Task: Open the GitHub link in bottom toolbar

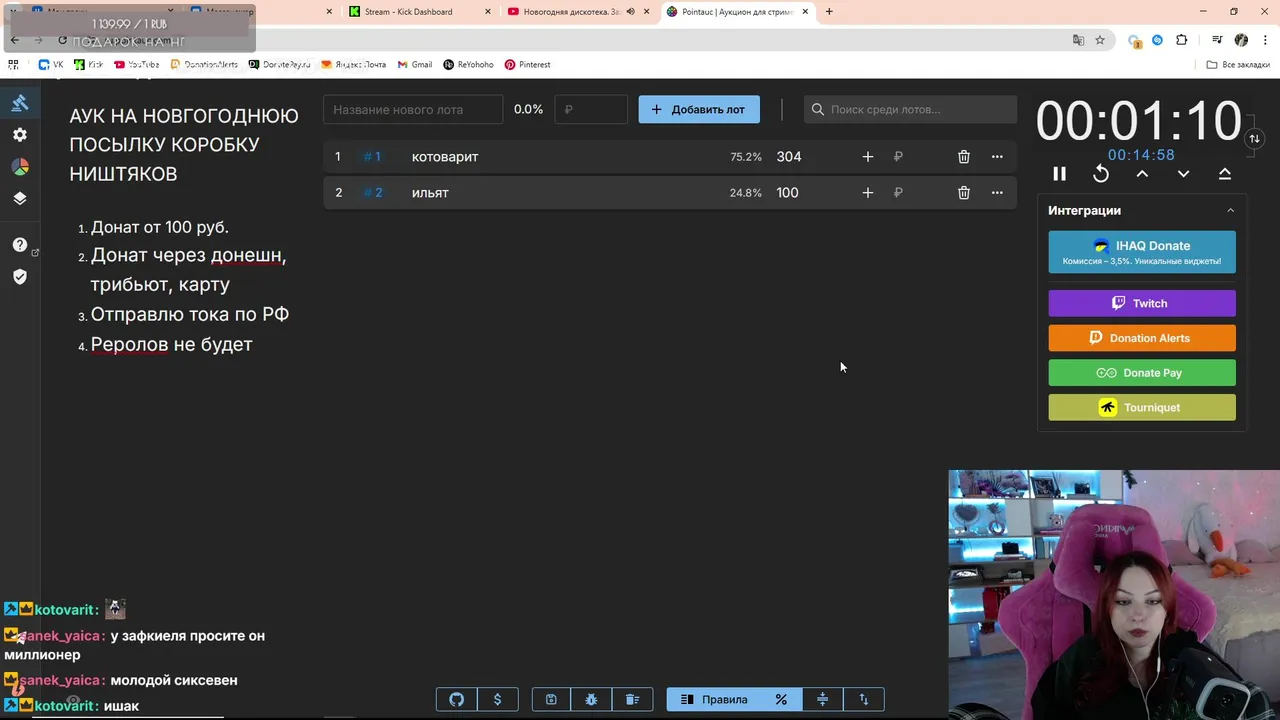Action: (x=457, y=700)
